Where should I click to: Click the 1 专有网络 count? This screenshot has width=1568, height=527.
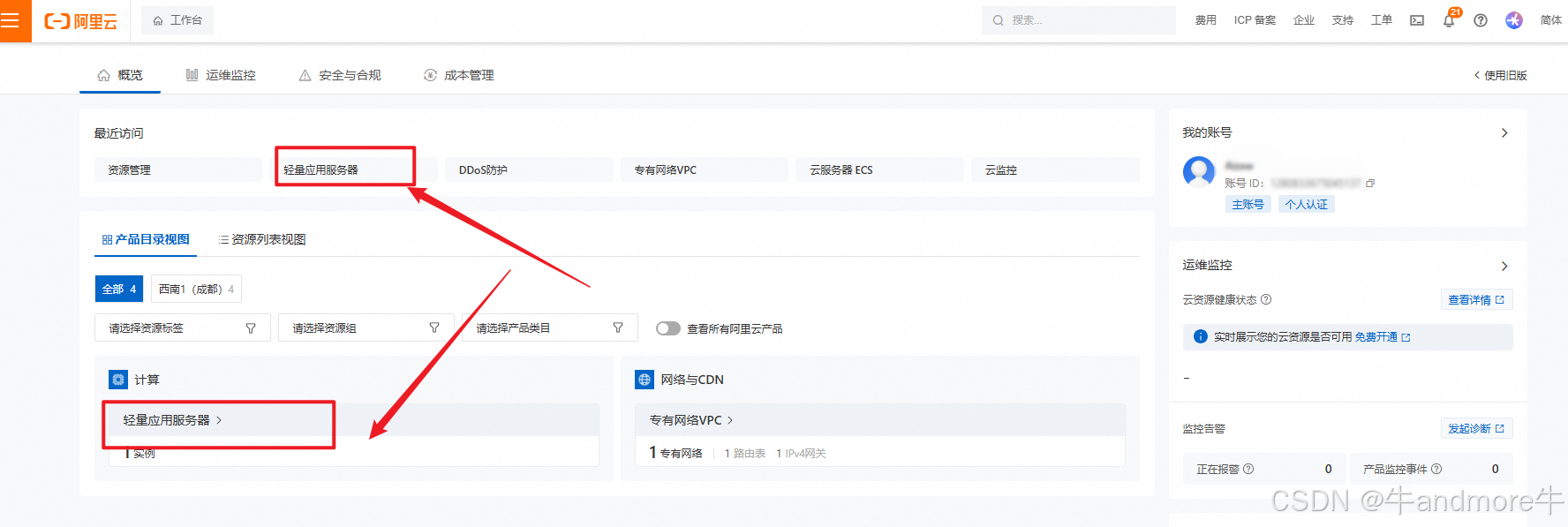point(676,453)
